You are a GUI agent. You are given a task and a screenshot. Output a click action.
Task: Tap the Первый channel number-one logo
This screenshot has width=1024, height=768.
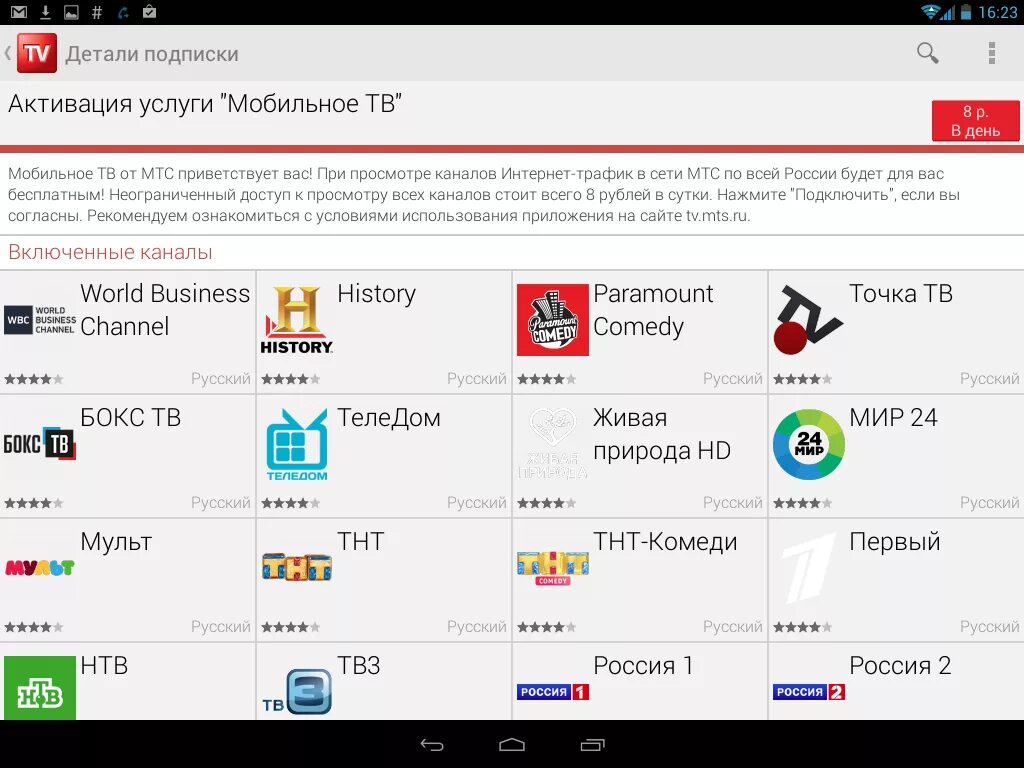[x=808, y=567]
